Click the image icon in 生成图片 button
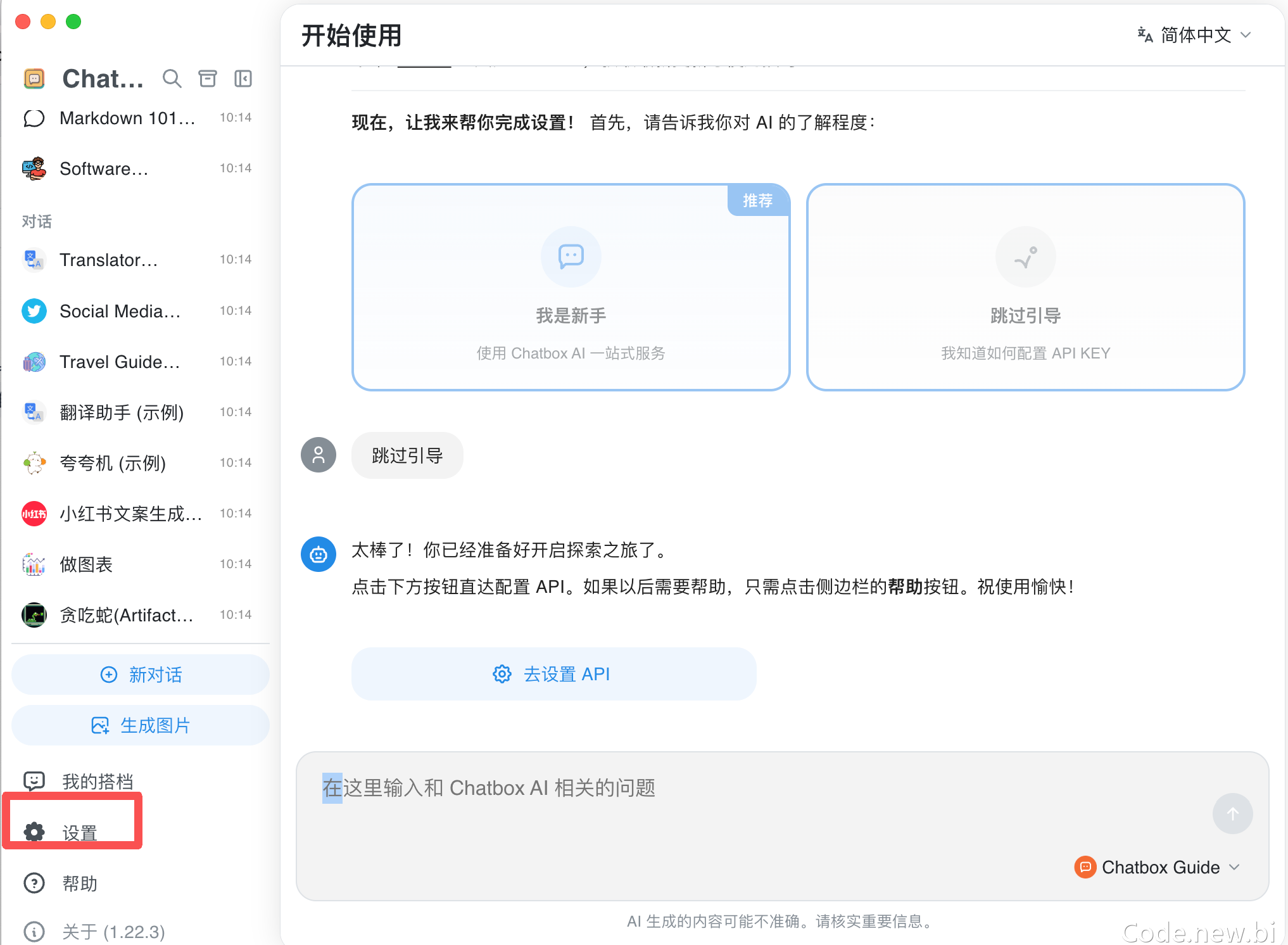Viewport: 1288px width, 945px height. coord(100,725)
